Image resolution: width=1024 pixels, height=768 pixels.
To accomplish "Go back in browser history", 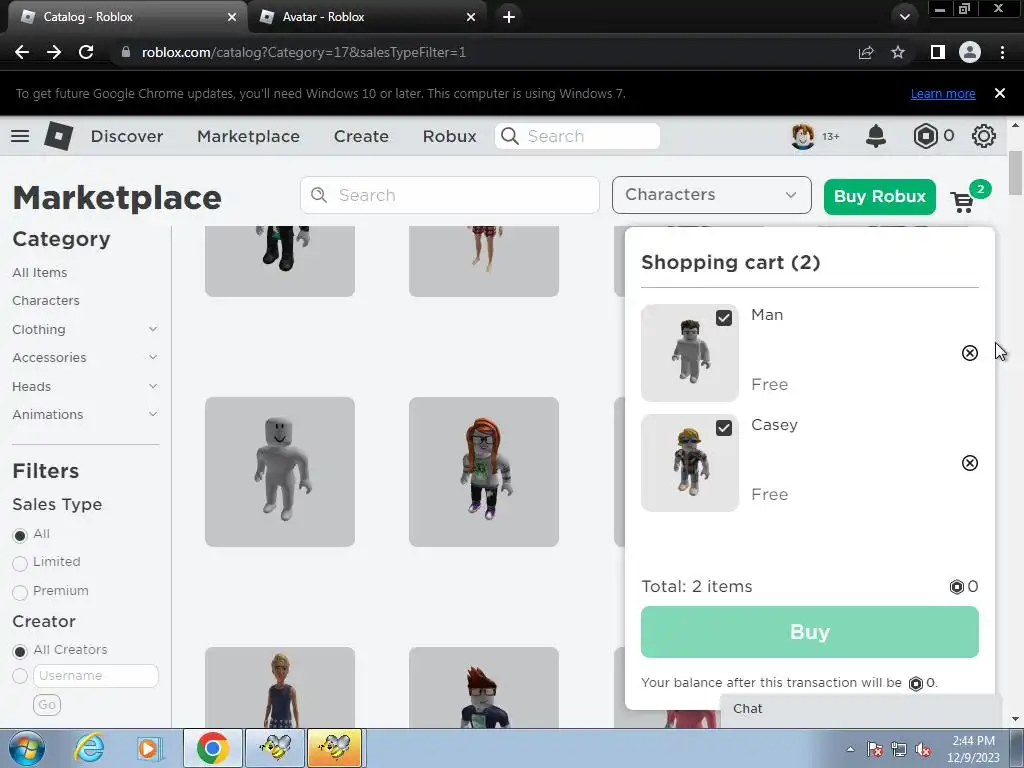I will click(x=22, y=52).
